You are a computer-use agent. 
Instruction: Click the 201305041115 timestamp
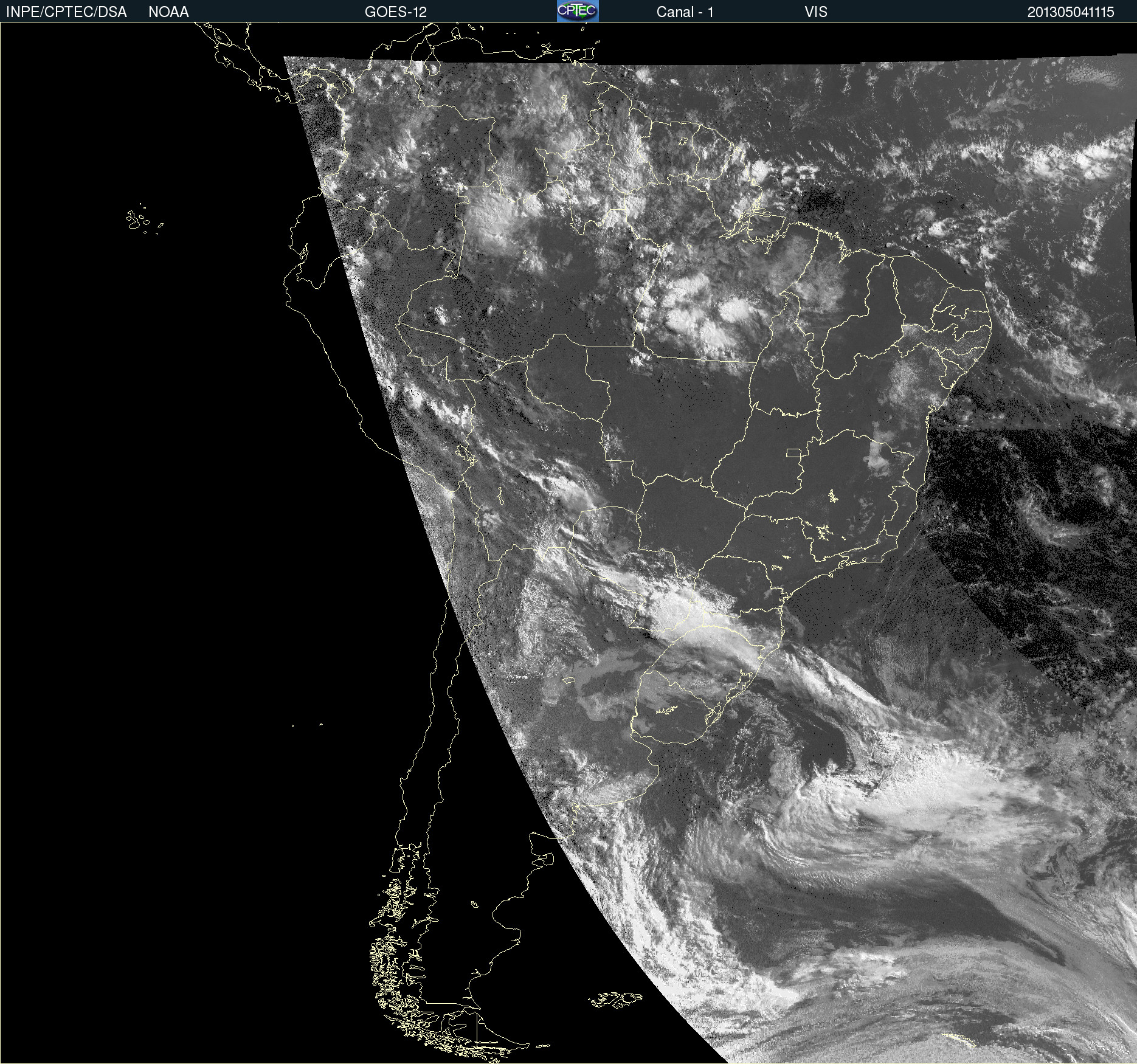[x=1071, y=12]
